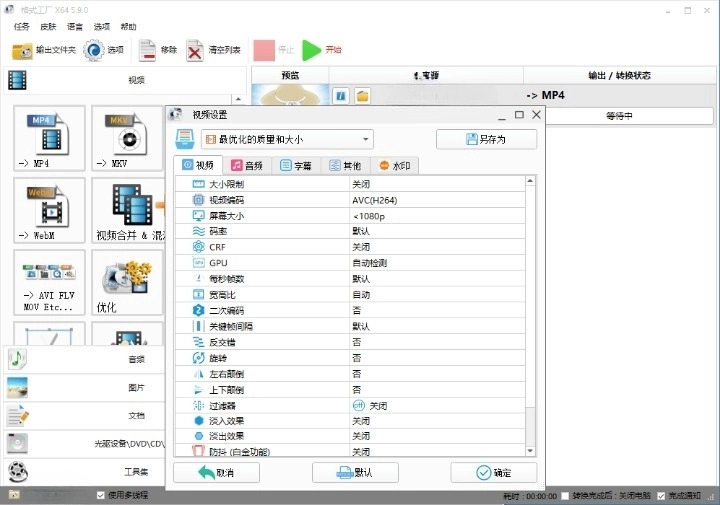Change the 每秒帧数 默认 value
Viewport: 720px width, 505px height.
437,279
